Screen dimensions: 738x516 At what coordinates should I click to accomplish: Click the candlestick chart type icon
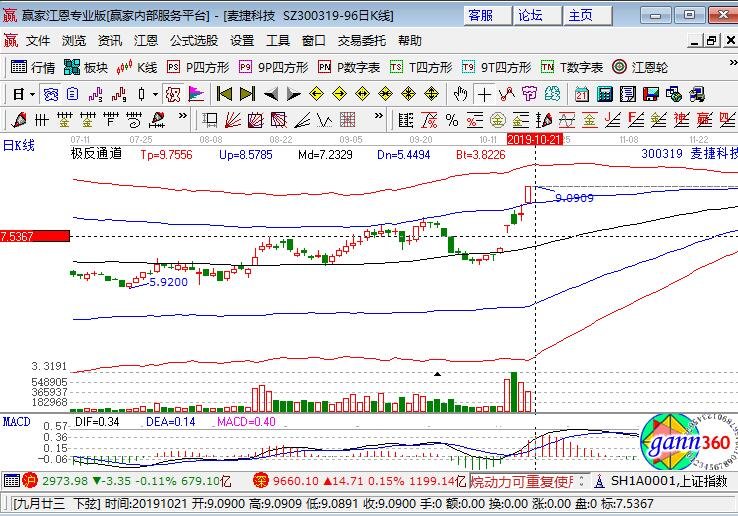pos(141,95)
